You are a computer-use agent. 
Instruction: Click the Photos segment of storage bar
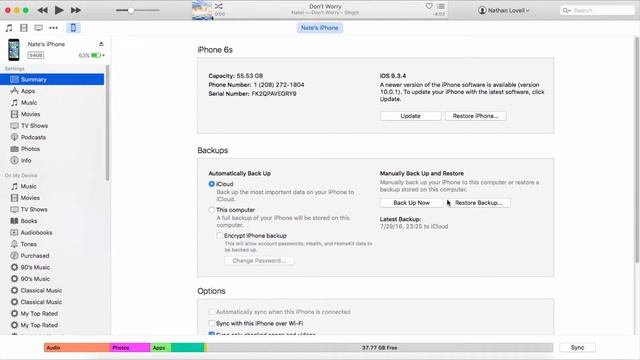(130, 347)
